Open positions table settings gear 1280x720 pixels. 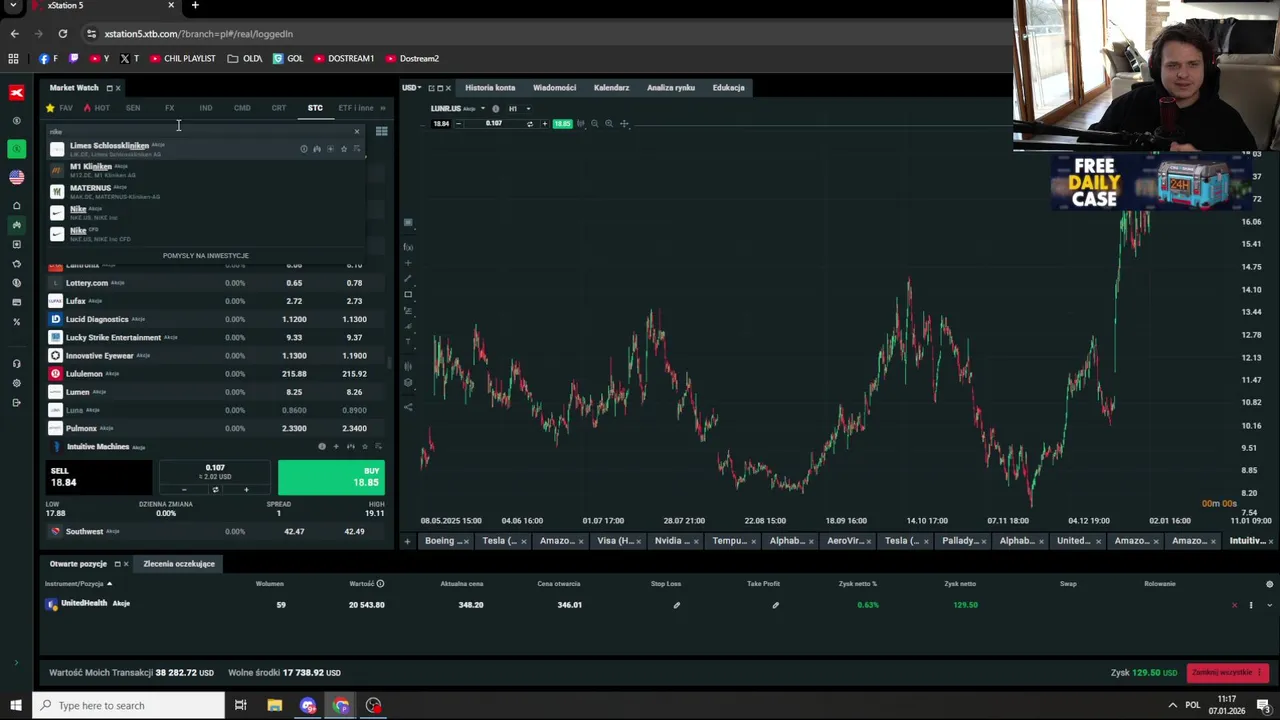[1270, 584]
